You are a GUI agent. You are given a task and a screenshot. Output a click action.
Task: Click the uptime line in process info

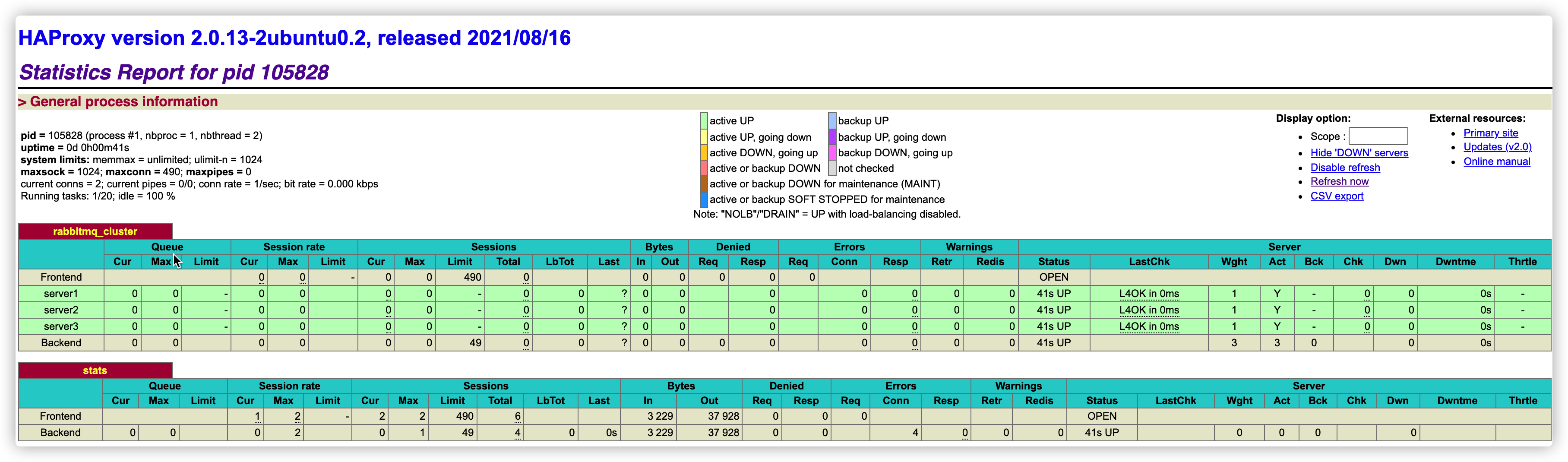[x=75, y=147]
